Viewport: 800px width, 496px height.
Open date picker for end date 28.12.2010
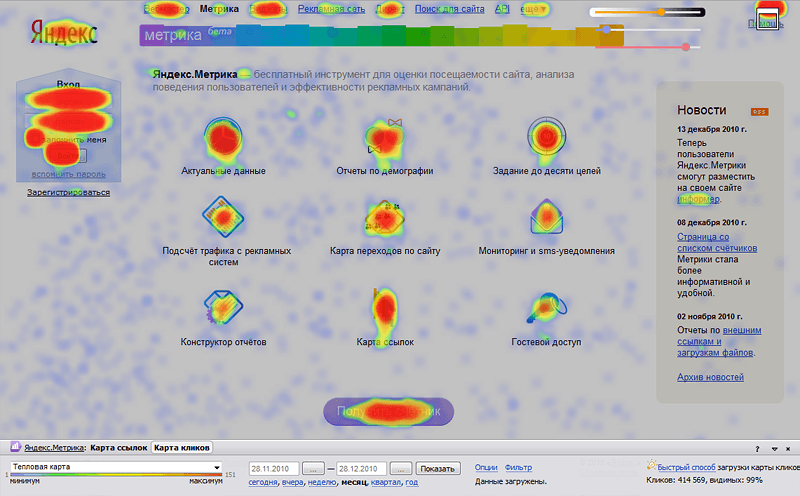401,468
